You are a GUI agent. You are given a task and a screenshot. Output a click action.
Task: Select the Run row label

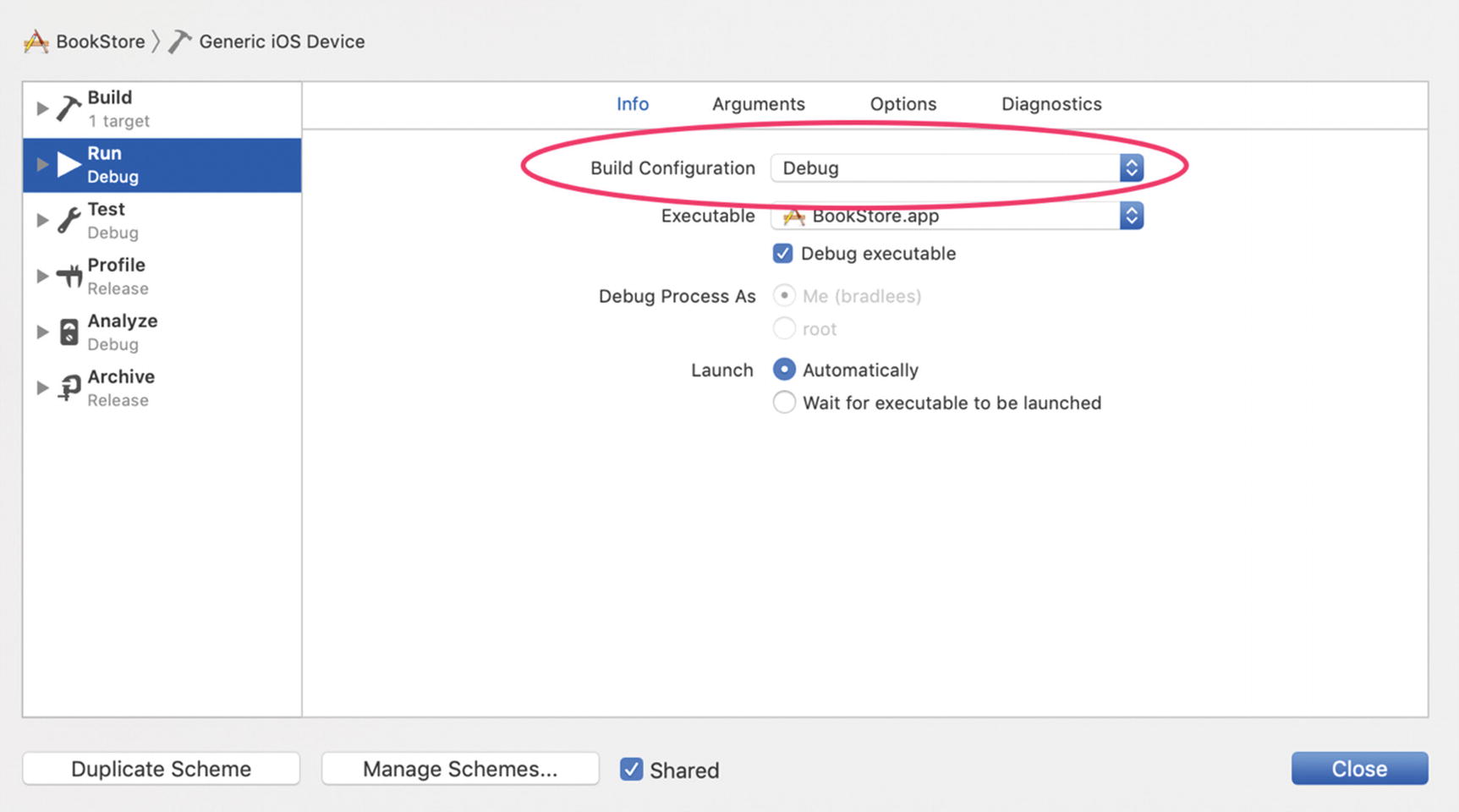104,153
